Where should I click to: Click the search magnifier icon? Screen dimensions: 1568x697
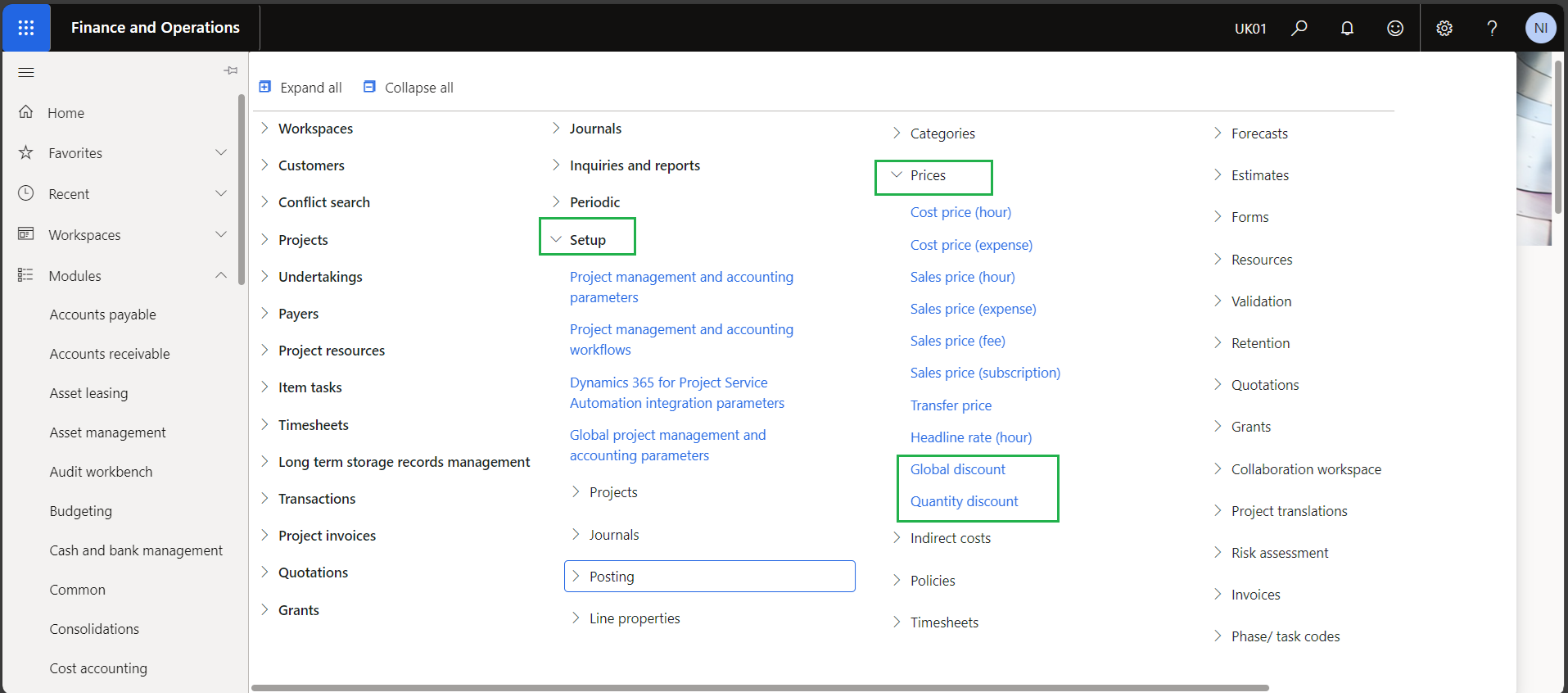[1299, 29]
